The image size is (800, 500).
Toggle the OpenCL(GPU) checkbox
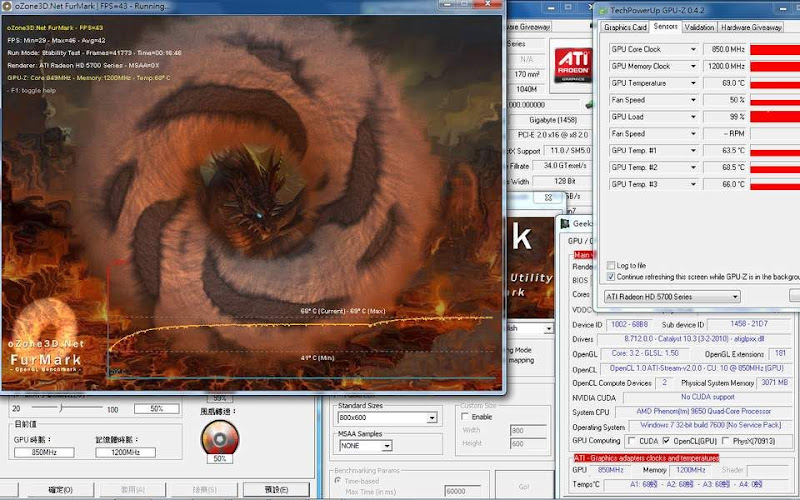[x=666, y=441]
